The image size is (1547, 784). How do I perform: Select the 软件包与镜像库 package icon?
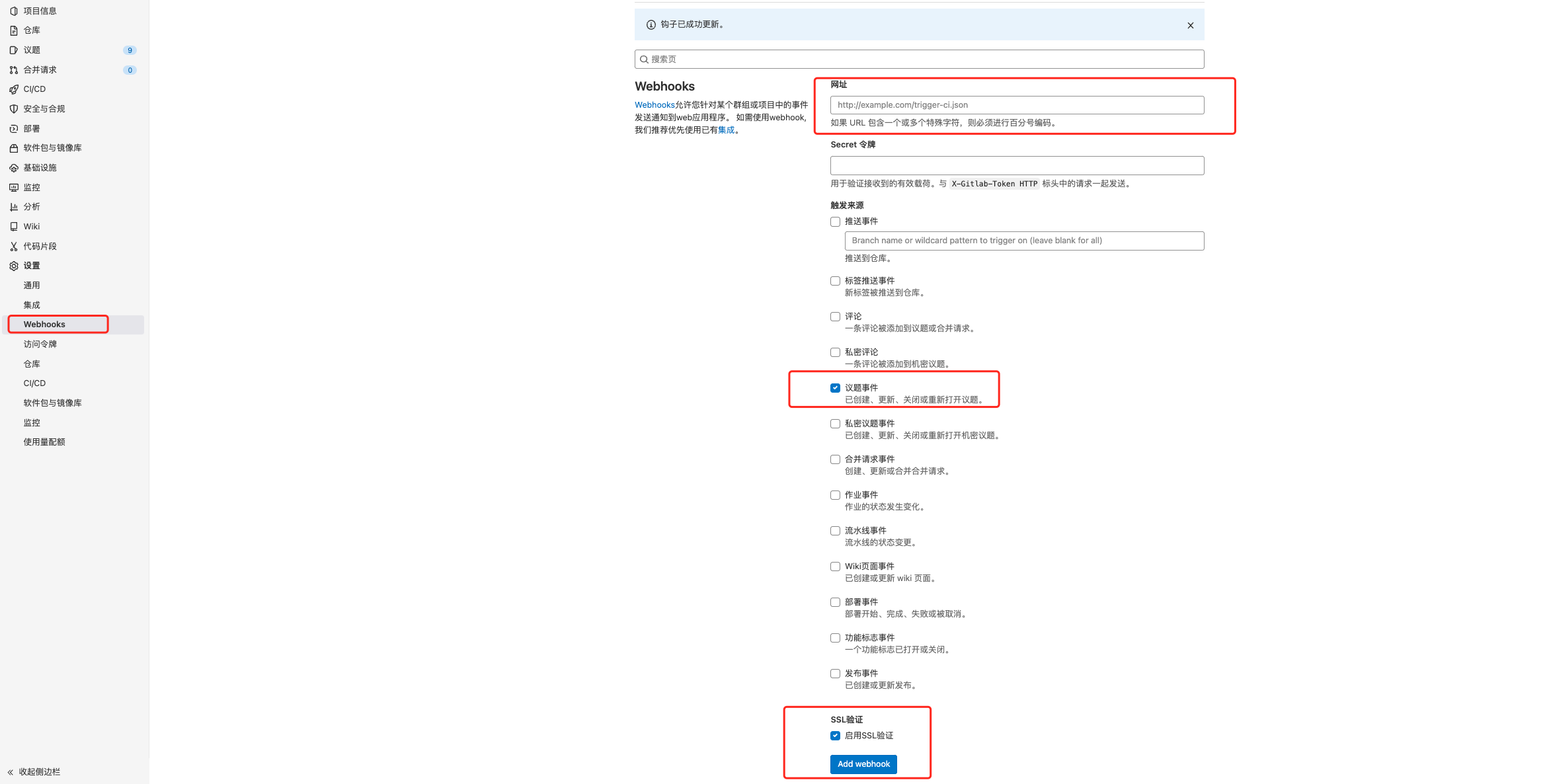[14, 147]
